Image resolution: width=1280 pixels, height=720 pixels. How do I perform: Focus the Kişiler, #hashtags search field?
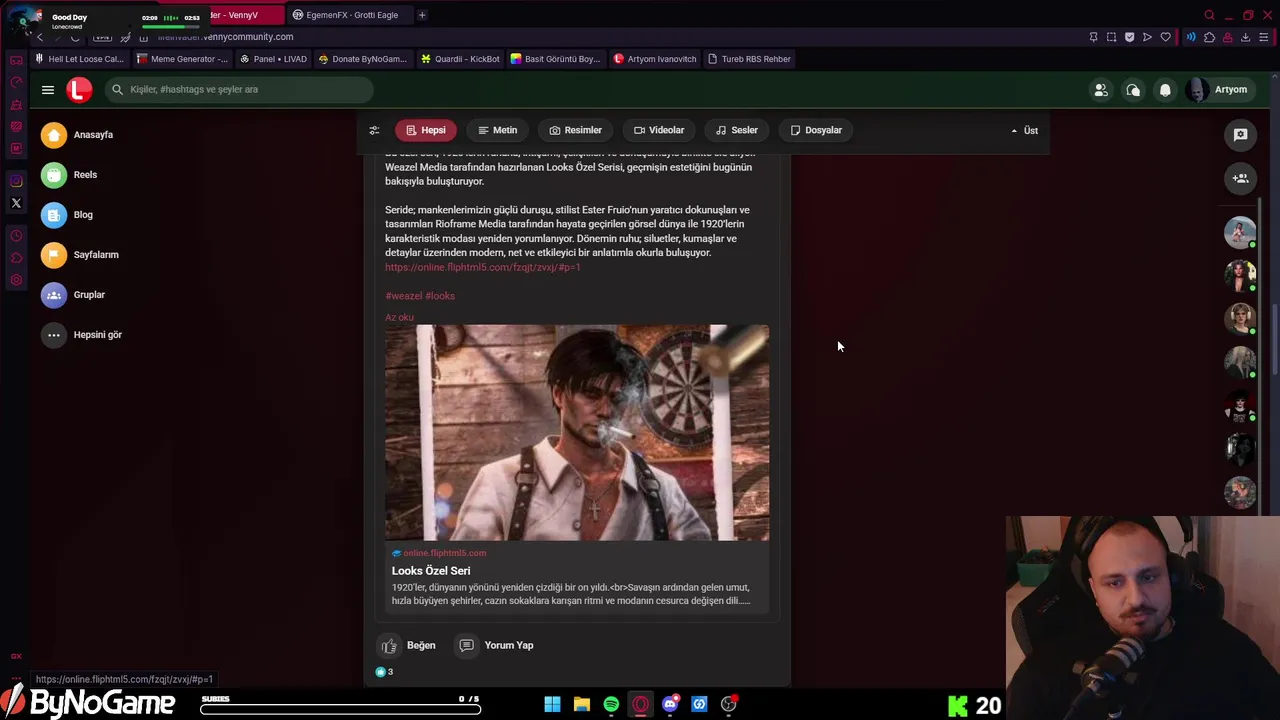click(239, 90)
